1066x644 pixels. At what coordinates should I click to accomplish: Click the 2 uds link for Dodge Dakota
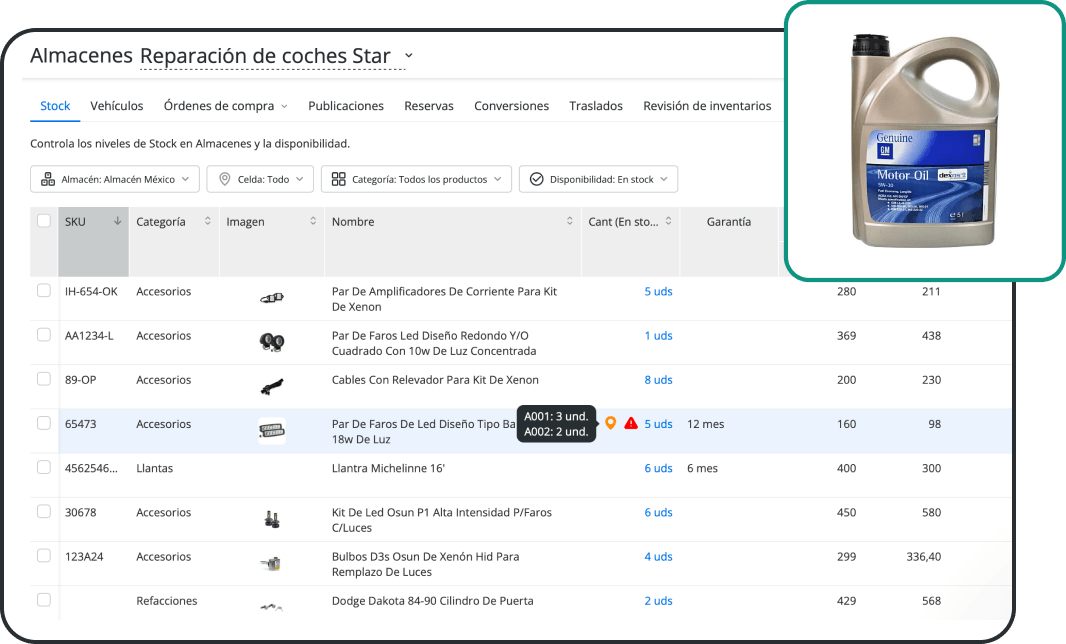(658, 600)
